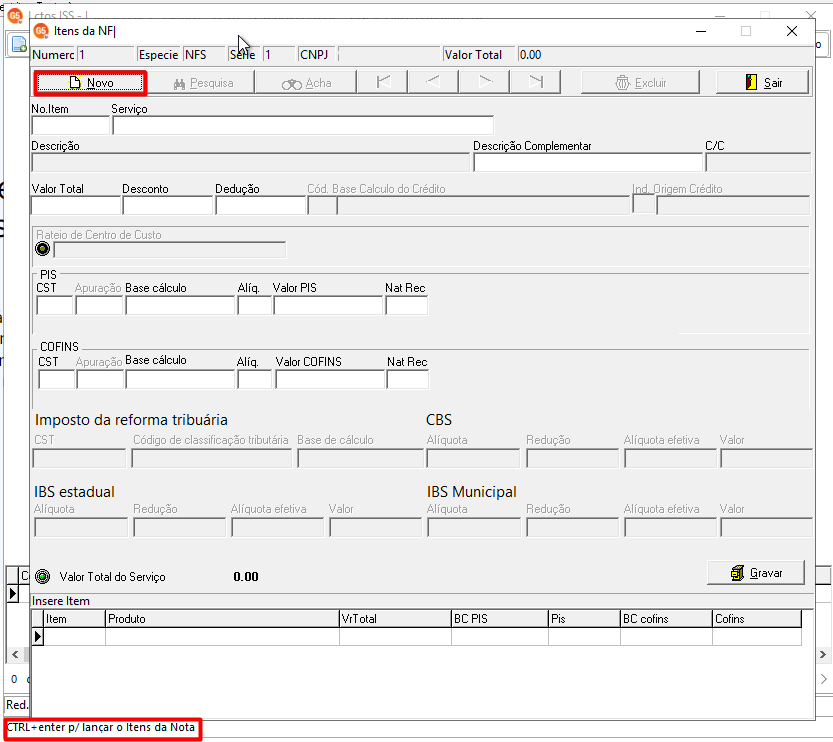Click the Produto column header
Viewport: 833px width, 742px height.
point(222,619)
